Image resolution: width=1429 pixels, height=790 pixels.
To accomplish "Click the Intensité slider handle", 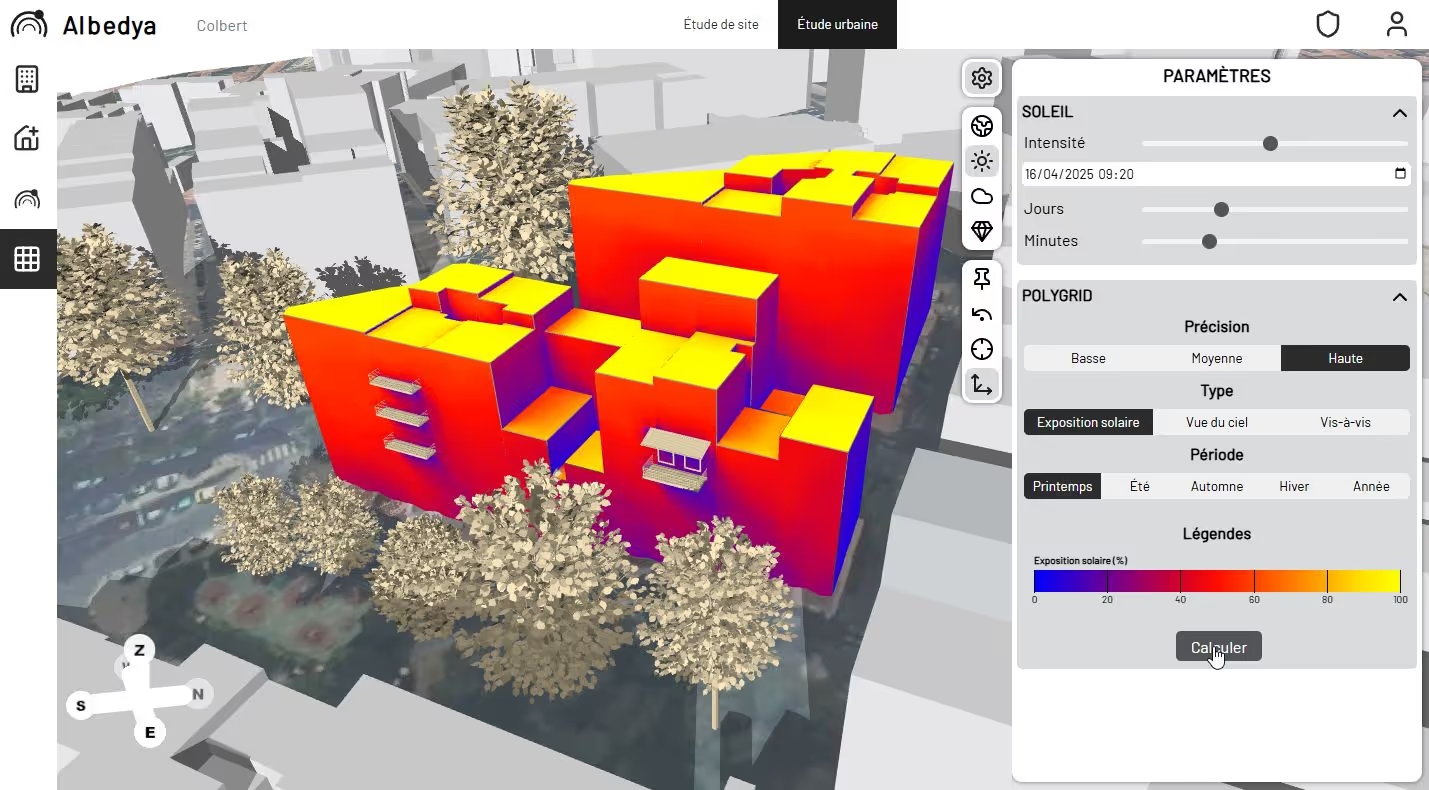I will [1270, 144].
